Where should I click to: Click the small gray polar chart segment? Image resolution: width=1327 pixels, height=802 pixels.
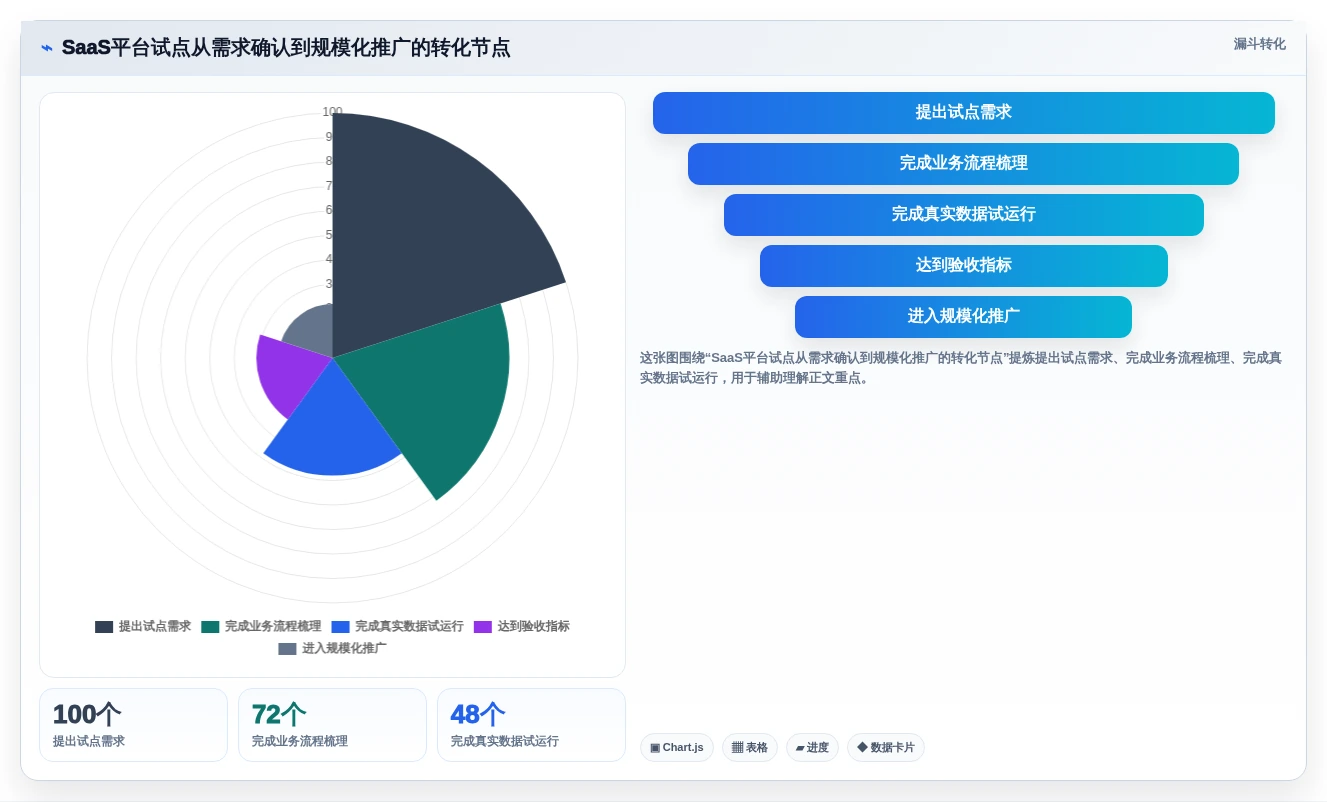click(312, 333)
